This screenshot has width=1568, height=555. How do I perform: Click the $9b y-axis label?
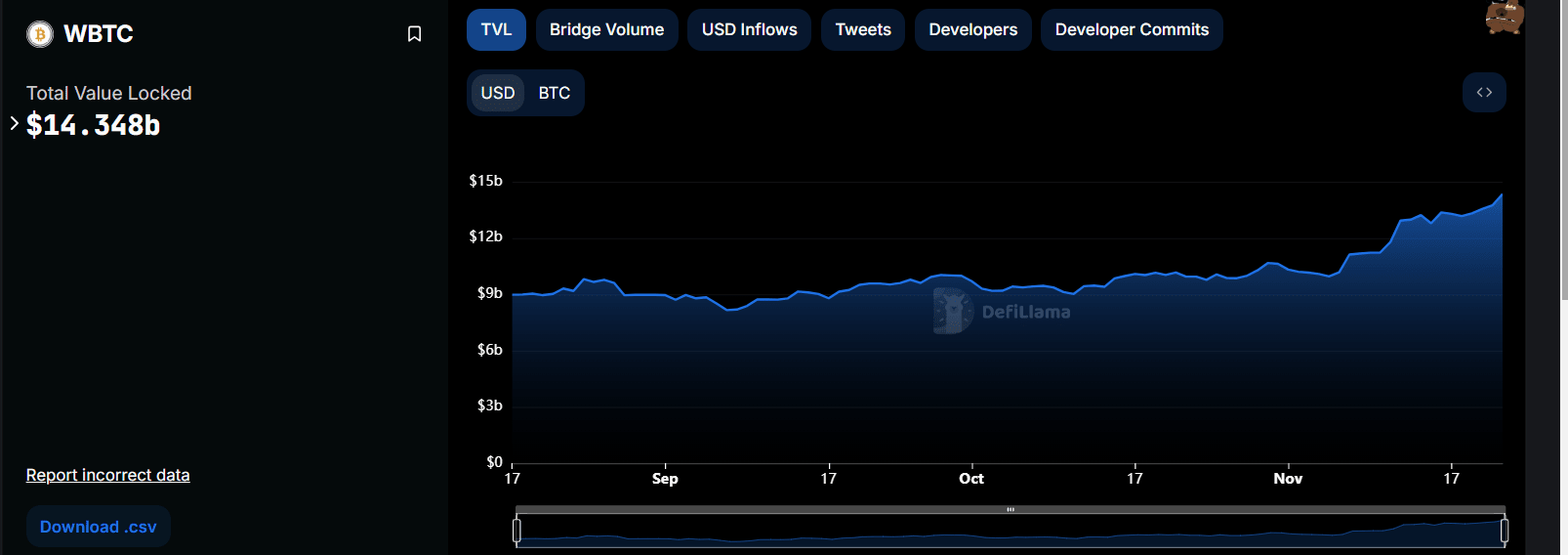[x=489, y=293]
